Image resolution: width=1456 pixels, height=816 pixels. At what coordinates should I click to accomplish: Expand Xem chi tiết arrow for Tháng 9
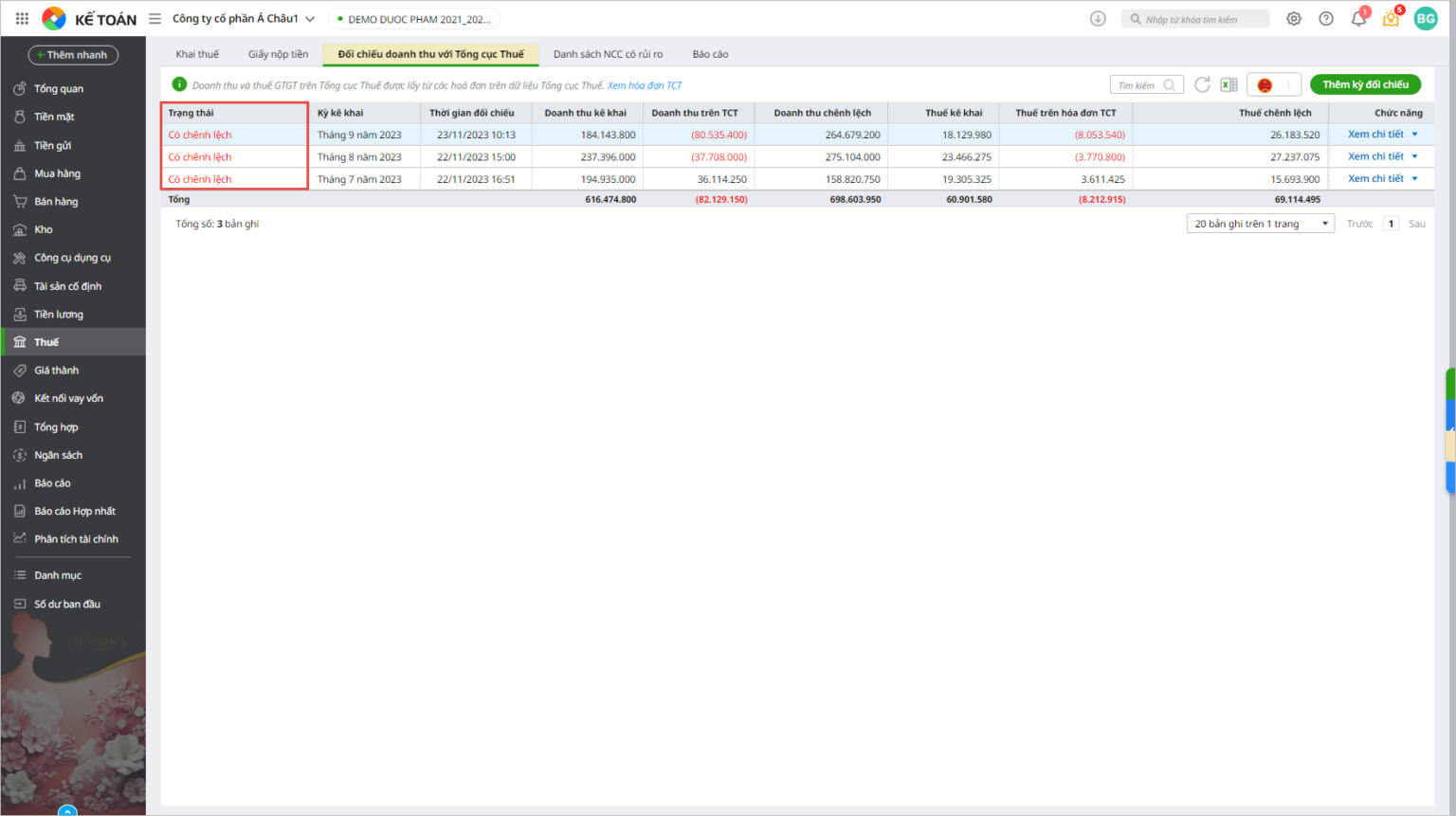coord(1415,135)
